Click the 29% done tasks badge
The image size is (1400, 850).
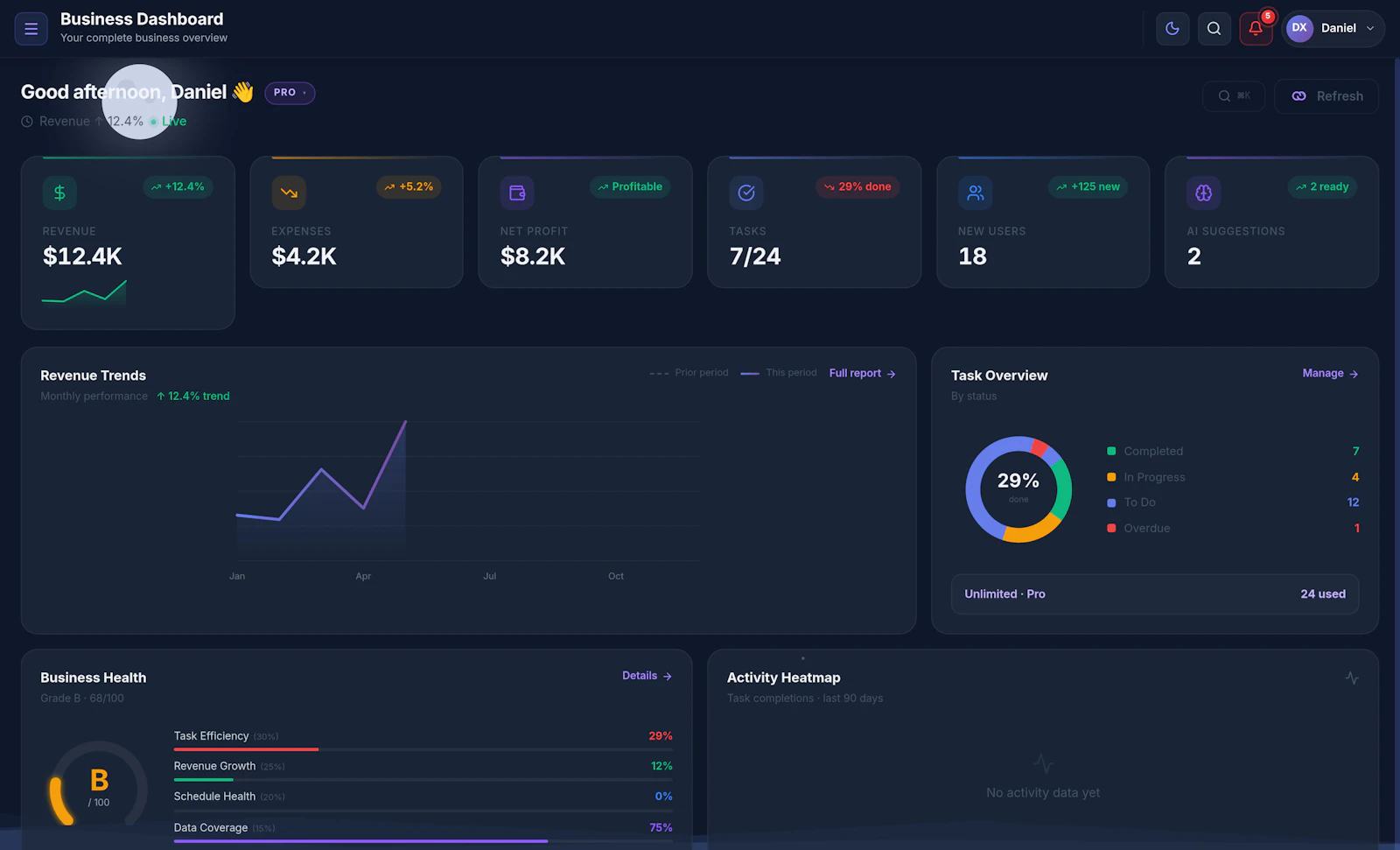pyautogui.click(x=857, y=186)
